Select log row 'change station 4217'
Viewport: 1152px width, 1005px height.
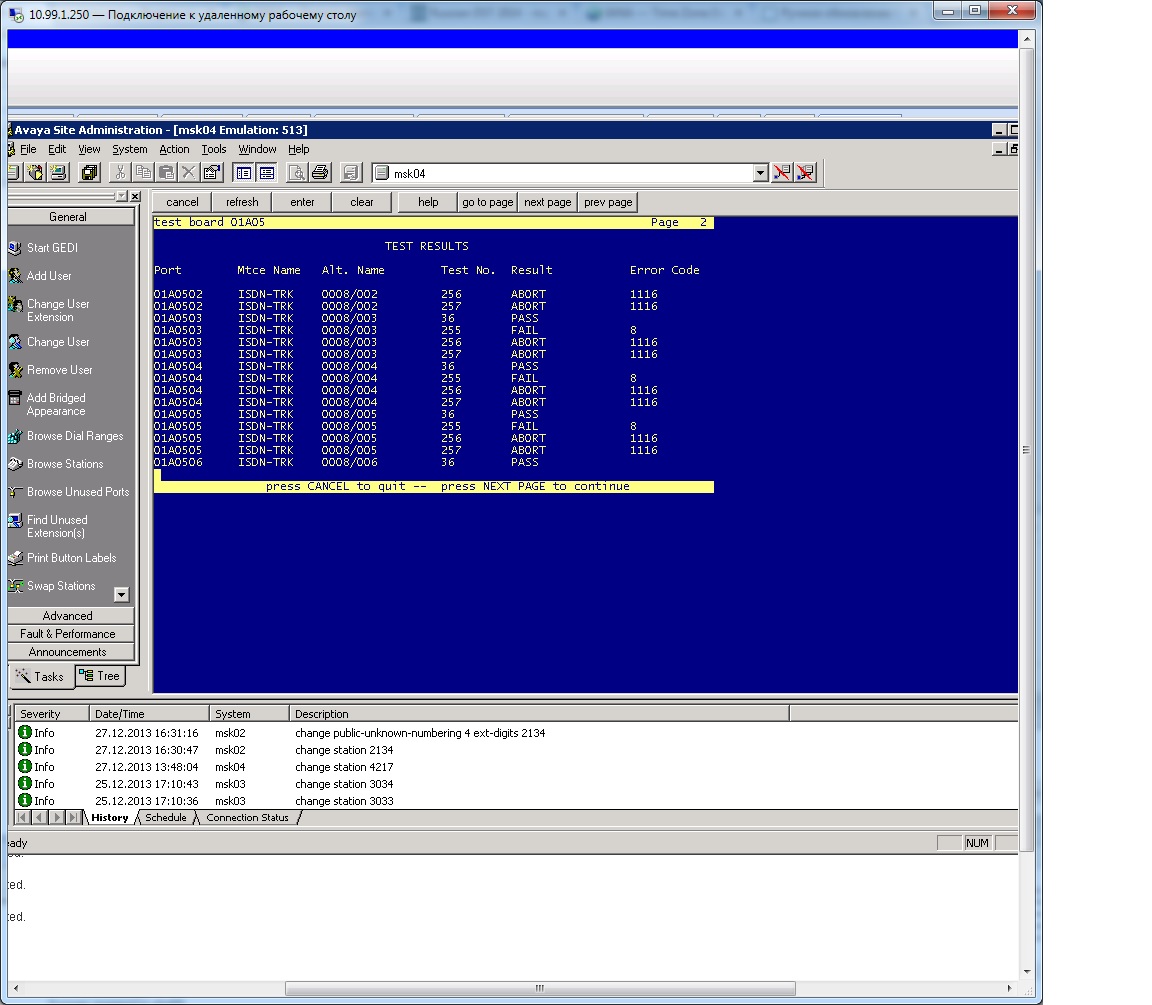[x=514, y=767]
